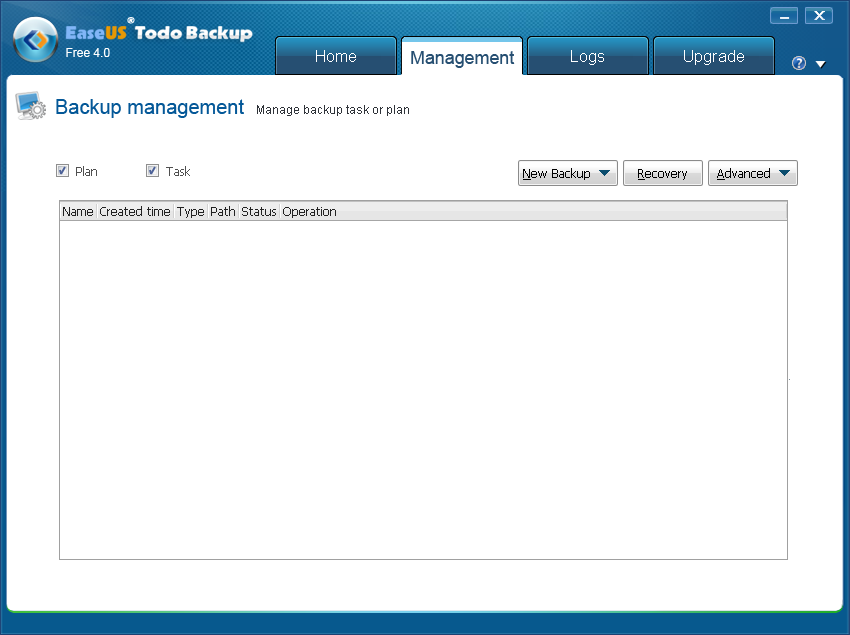Click the Upgrade tab button
The height and width of the screenshot is (635, 850).
(713, 56)
